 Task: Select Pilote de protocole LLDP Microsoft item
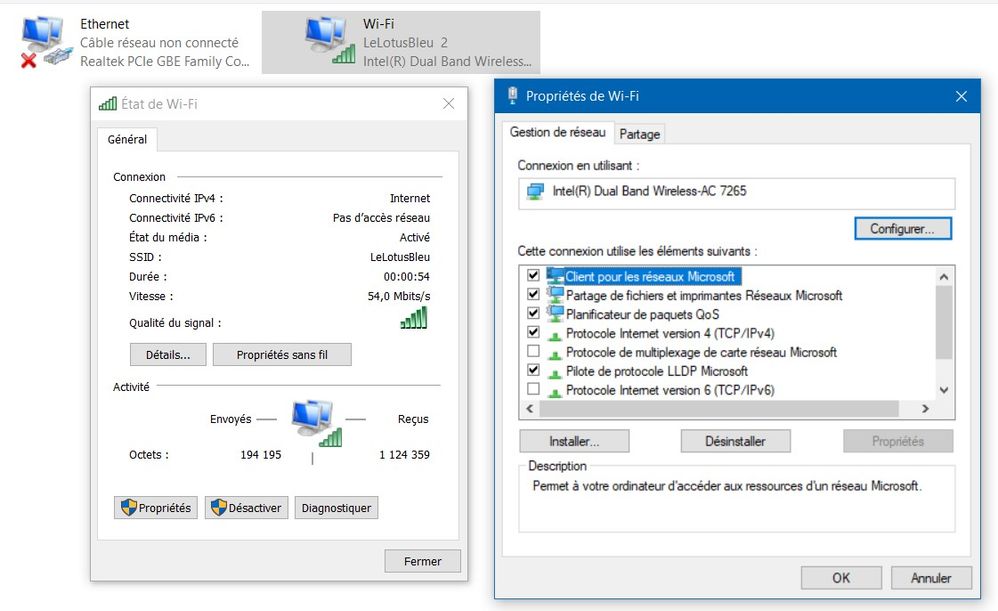656,371
